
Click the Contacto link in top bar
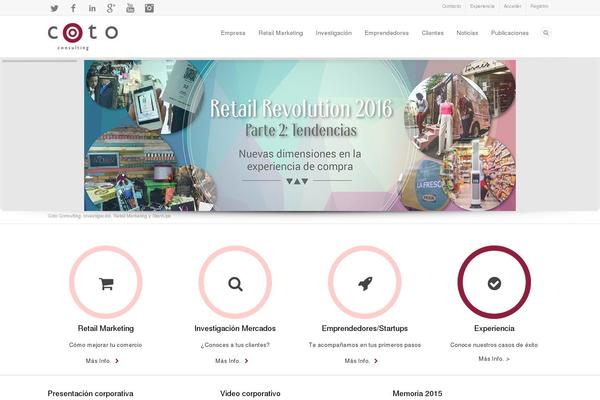point(452,6)
